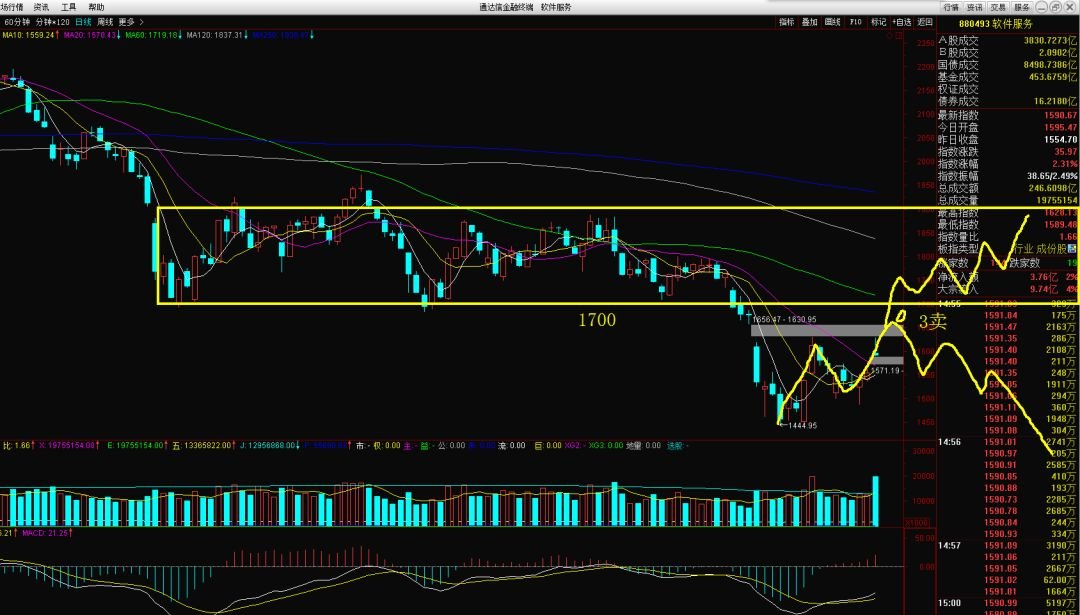
Task: Open the 成份股 constituent link
Action: [x=1052, y=249]
